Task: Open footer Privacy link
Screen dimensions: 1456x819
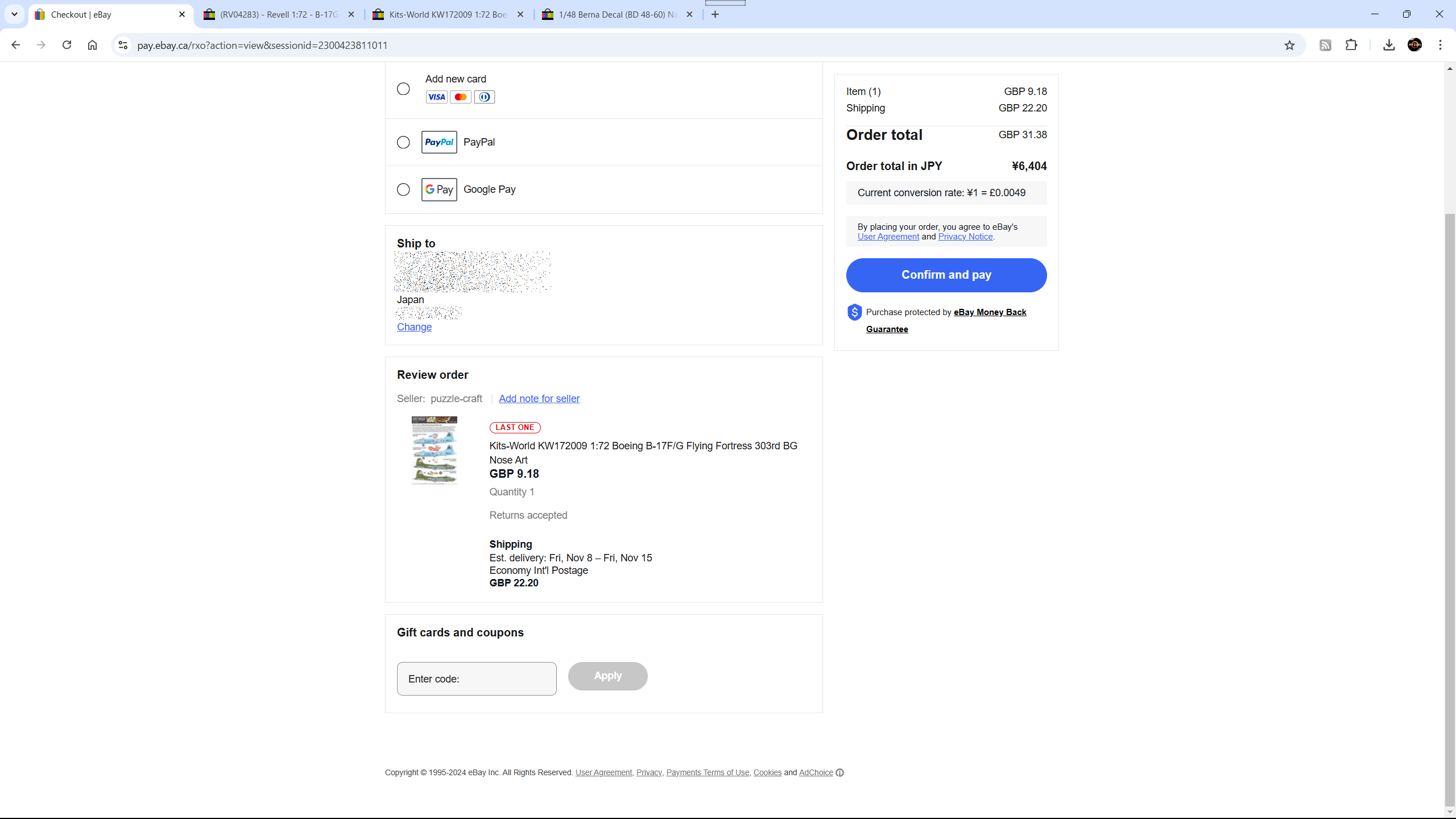Action: (x=649, y=772)
